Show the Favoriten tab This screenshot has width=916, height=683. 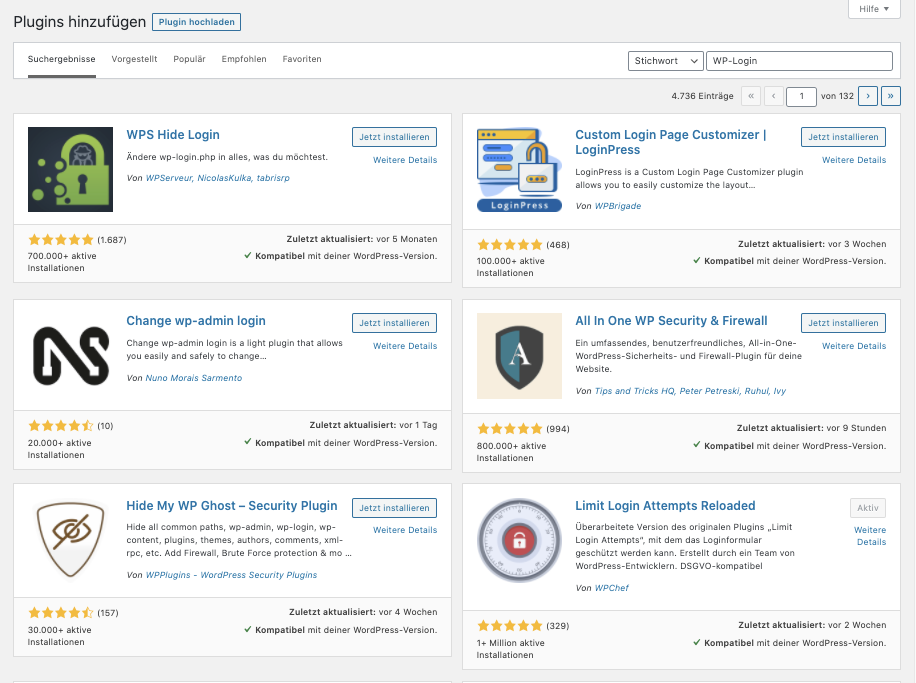point(302,59)
